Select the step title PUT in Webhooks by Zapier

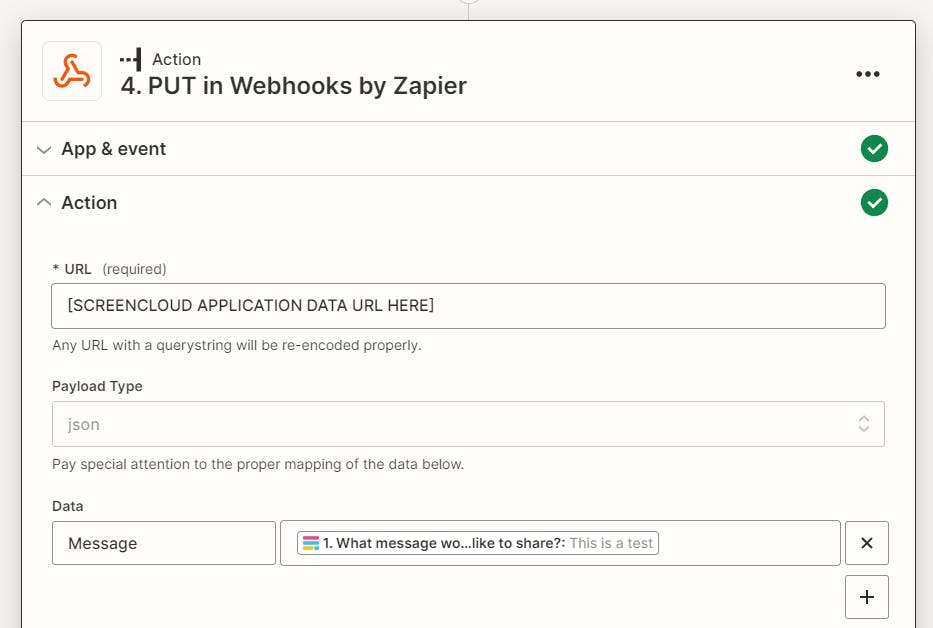[291, 86]
